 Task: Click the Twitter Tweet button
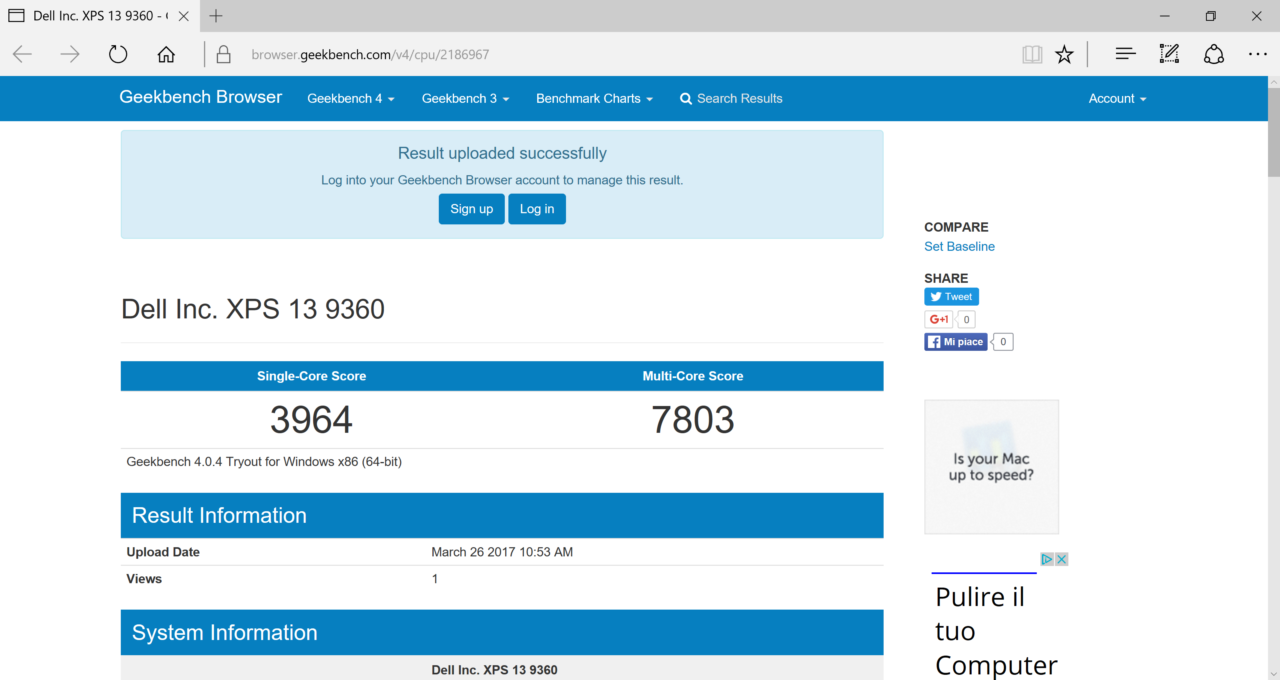951,296
